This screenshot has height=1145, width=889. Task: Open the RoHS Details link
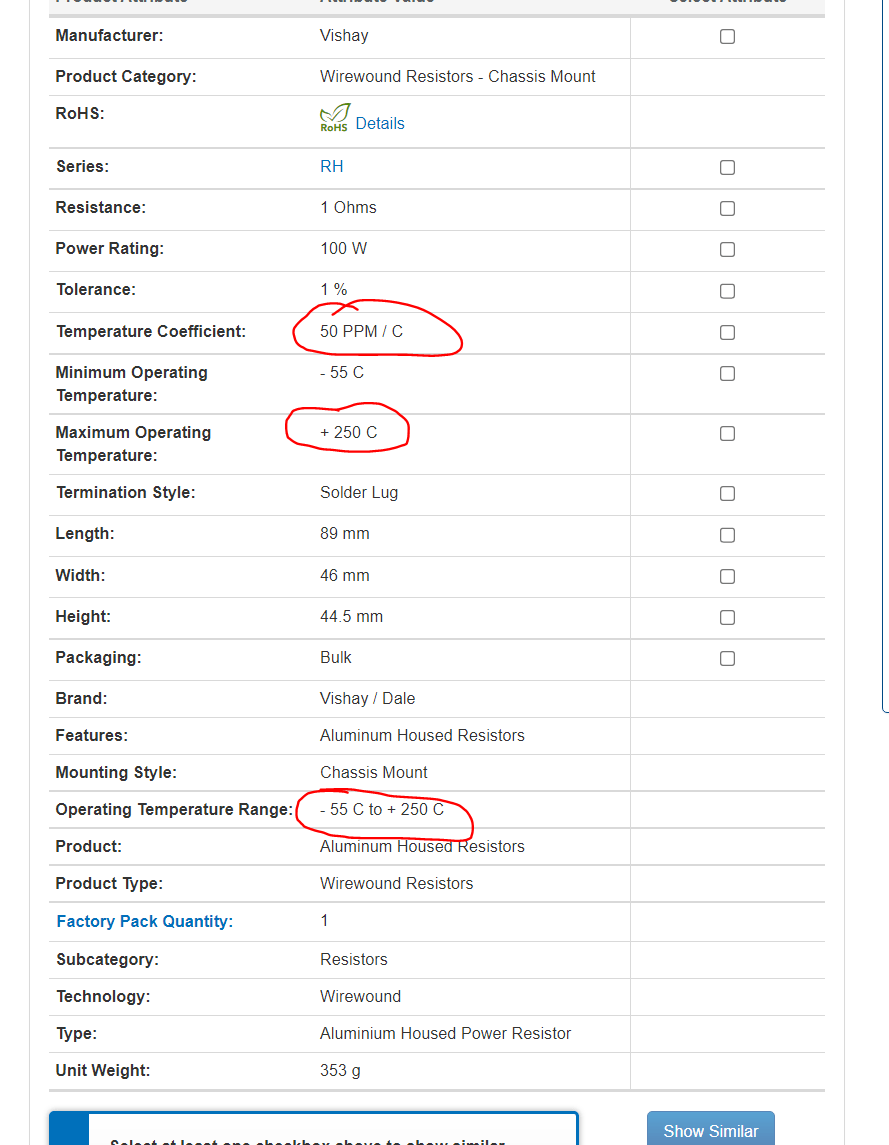coord(380,123)
